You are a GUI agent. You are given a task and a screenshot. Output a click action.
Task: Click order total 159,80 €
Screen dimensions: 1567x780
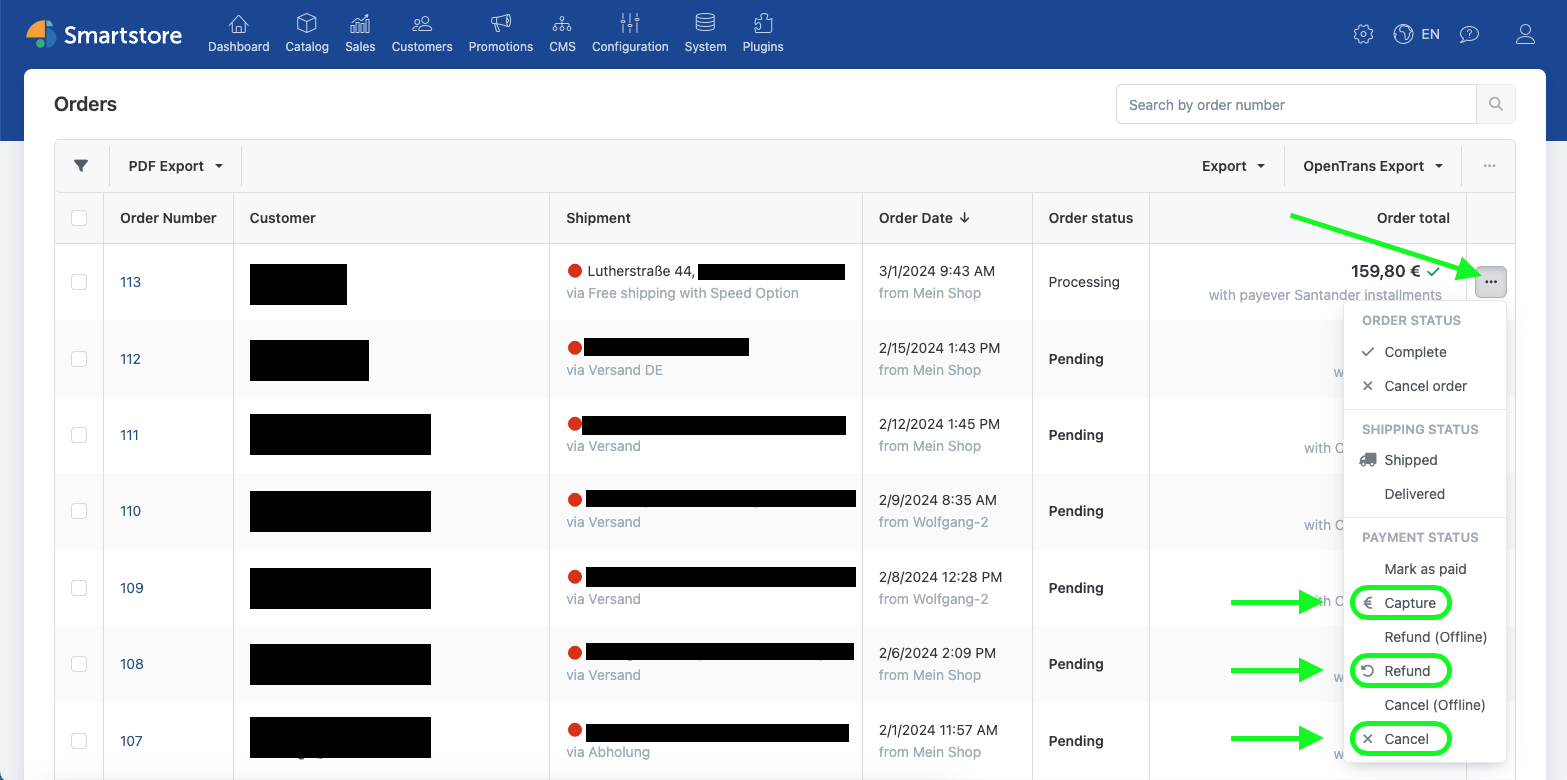[x=1385, y=271]
